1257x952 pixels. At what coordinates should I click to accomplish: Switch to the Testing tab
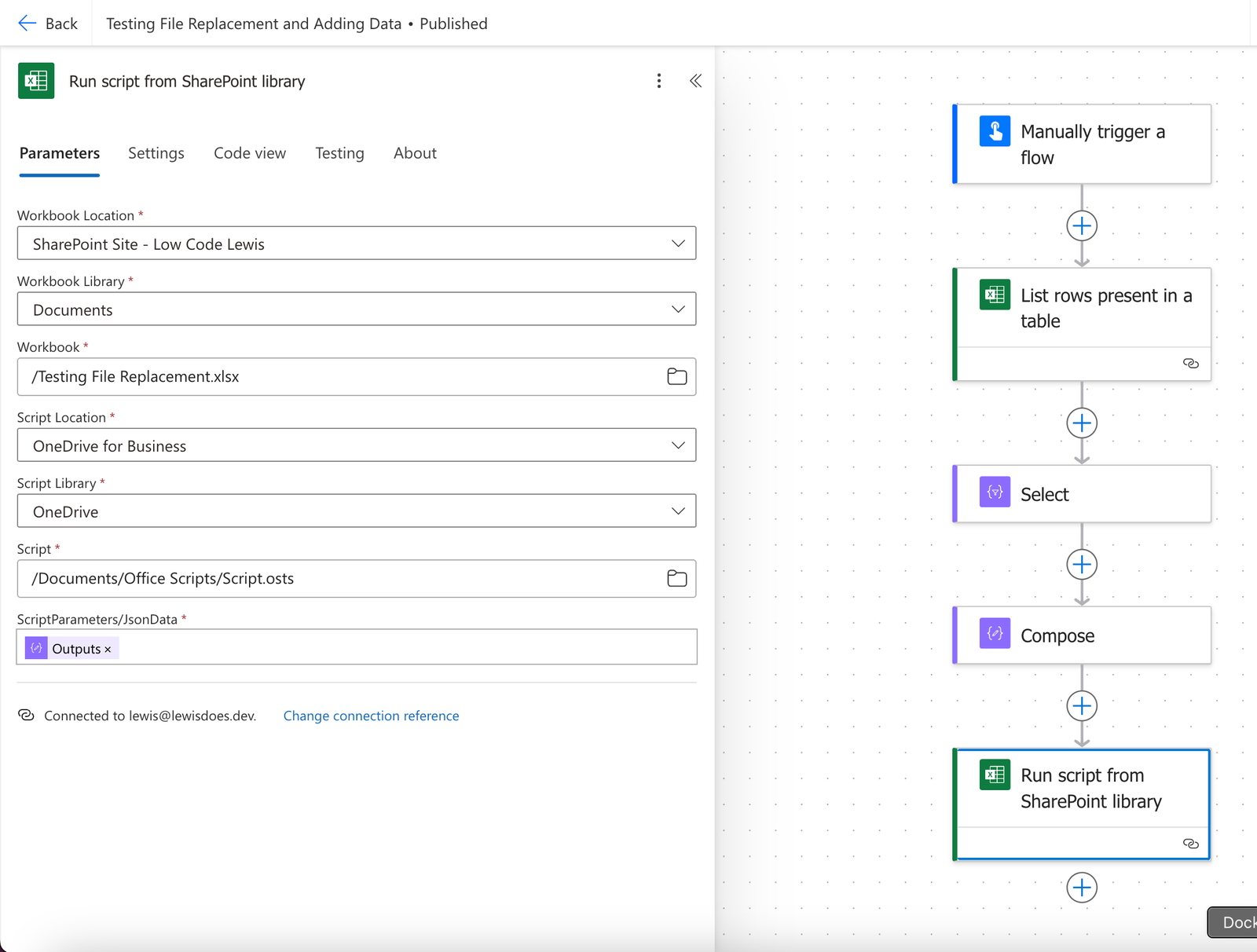point(339,153)
